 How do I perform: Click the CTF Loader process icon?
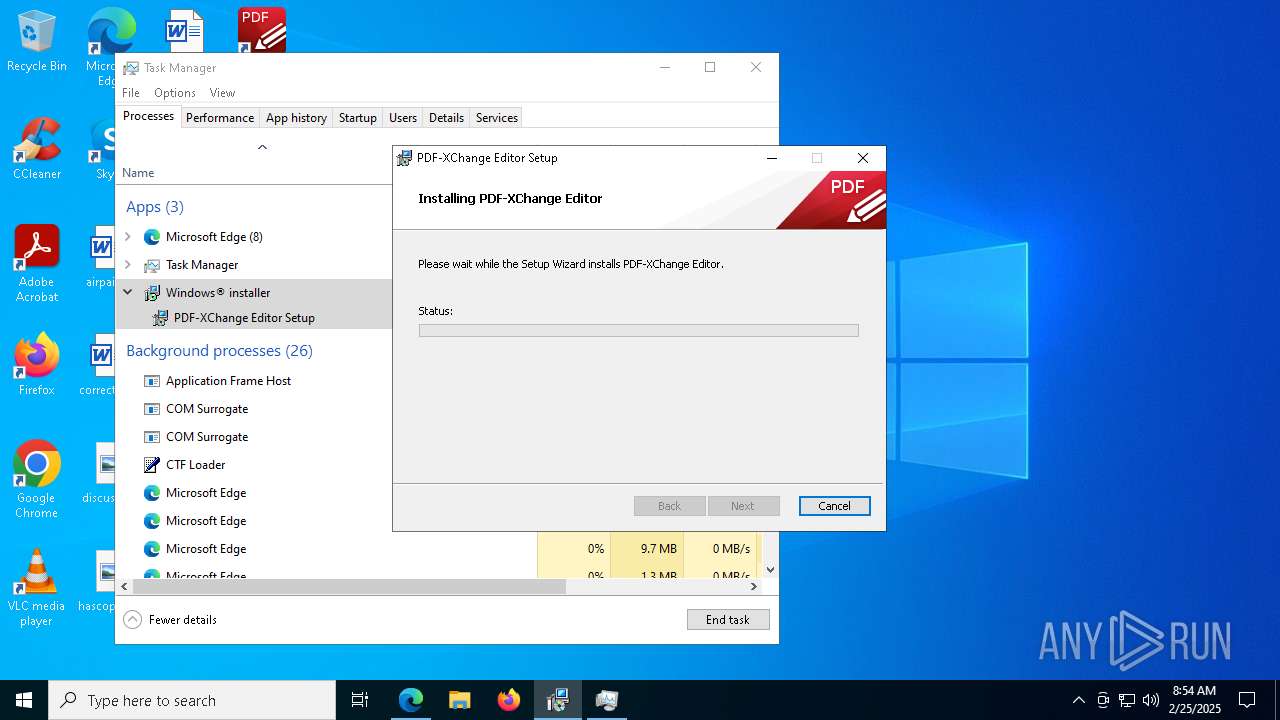(x=152, y=465)
